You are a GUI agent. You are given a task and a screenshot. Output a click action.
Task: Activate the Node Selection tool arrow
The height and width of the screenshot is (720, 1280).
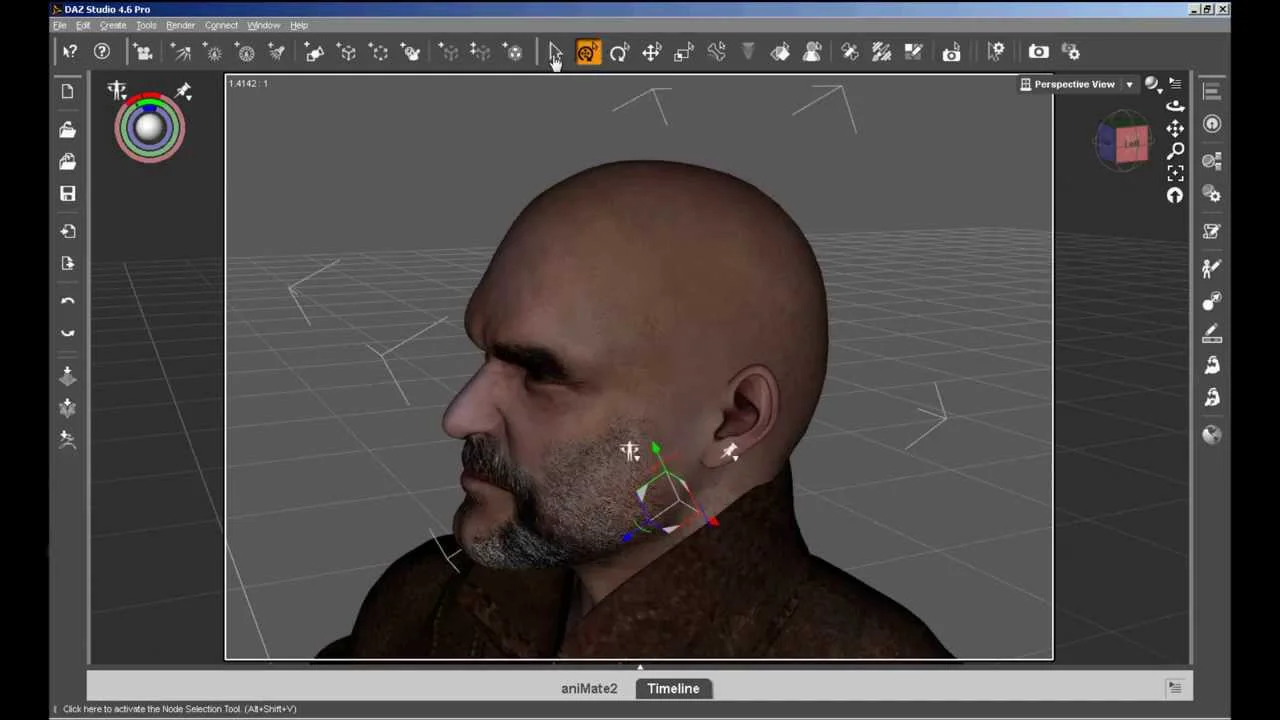pos(555,52)
